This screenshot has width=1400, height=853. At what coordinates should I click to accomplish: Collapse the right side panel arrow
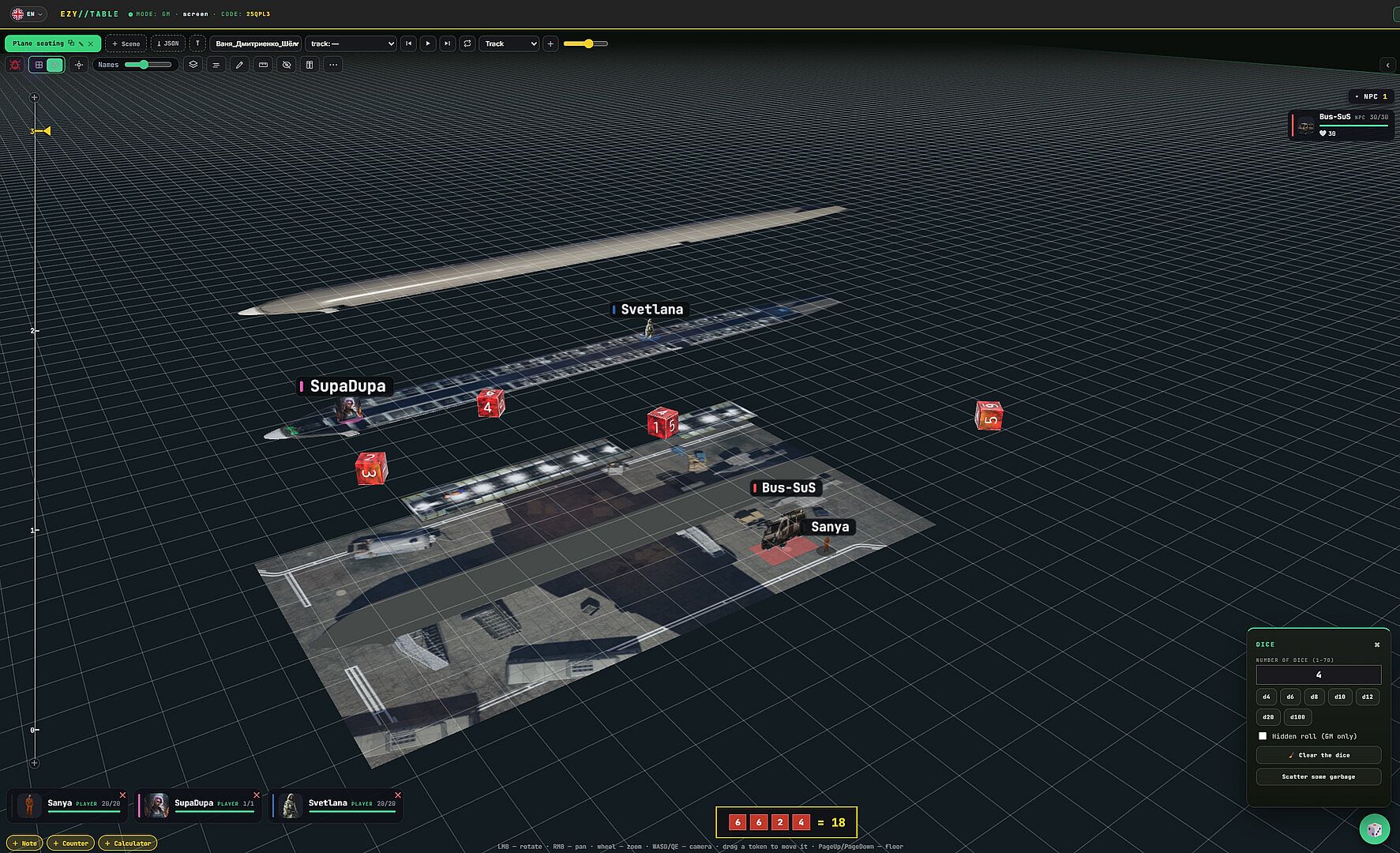[1387, 66]
